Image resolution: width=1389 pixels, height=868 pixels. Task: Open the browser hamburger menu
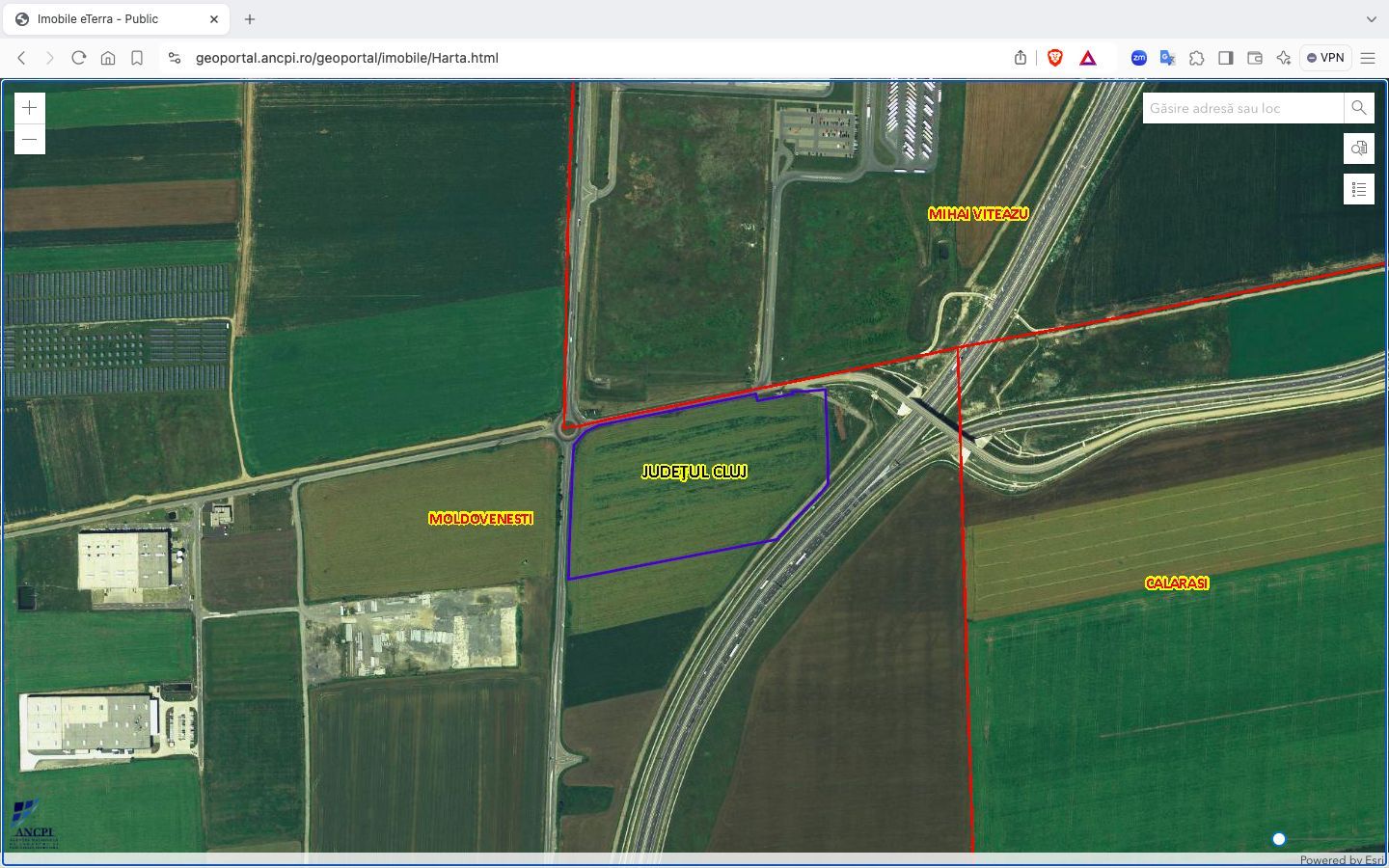click(1369, 58)
